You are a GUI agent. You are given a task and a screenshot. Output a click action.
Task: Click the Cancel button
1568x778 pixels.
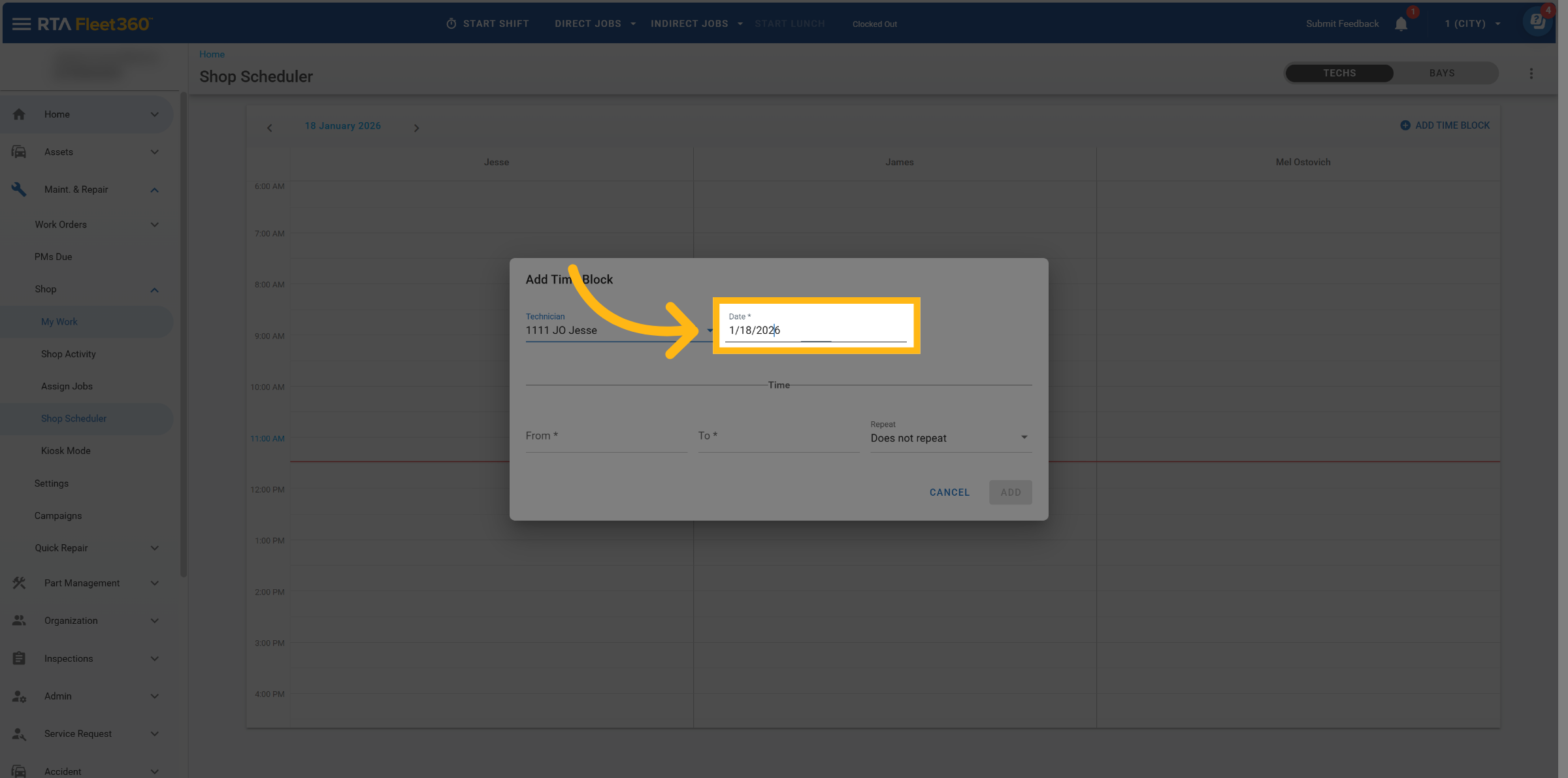click(949, 493)
